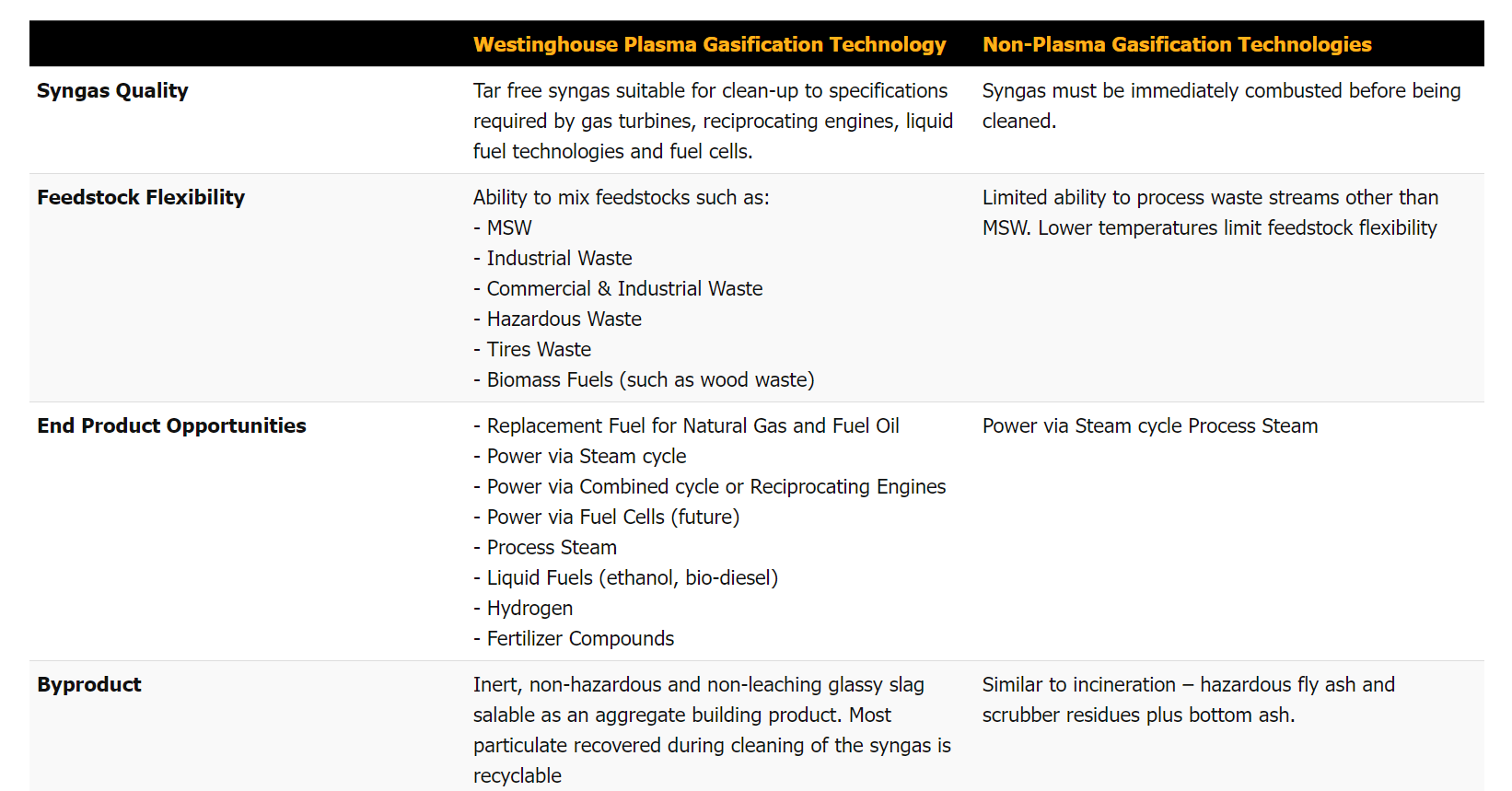Viewport: 1512px width, 791px height.
Task: Click the Non-Plasma Gasification Technologies column header
Action: click(1176, 44)
